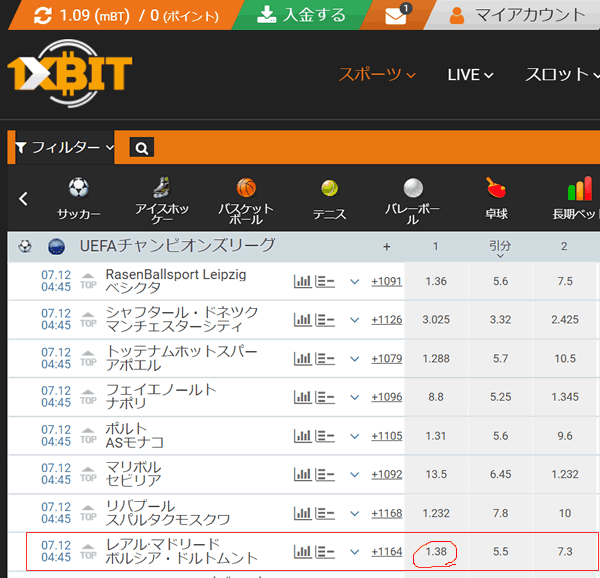Expand the リバプール match chevron

(x=355, y=514)
